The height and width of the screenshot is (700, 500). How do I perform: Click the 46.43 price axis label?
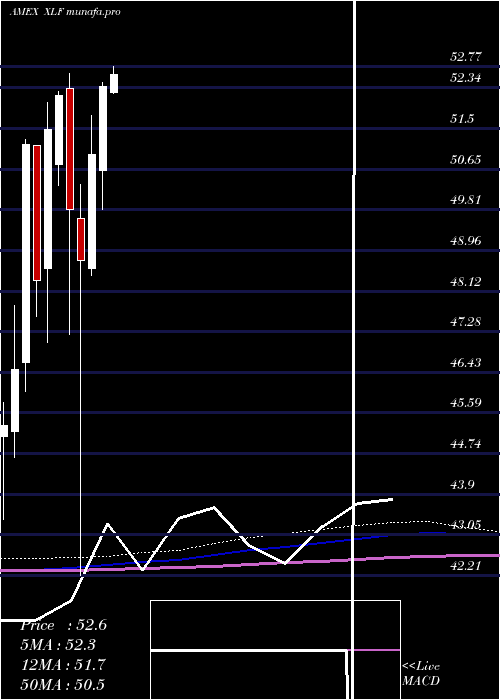pyautogui.click(x=466, y=362)
